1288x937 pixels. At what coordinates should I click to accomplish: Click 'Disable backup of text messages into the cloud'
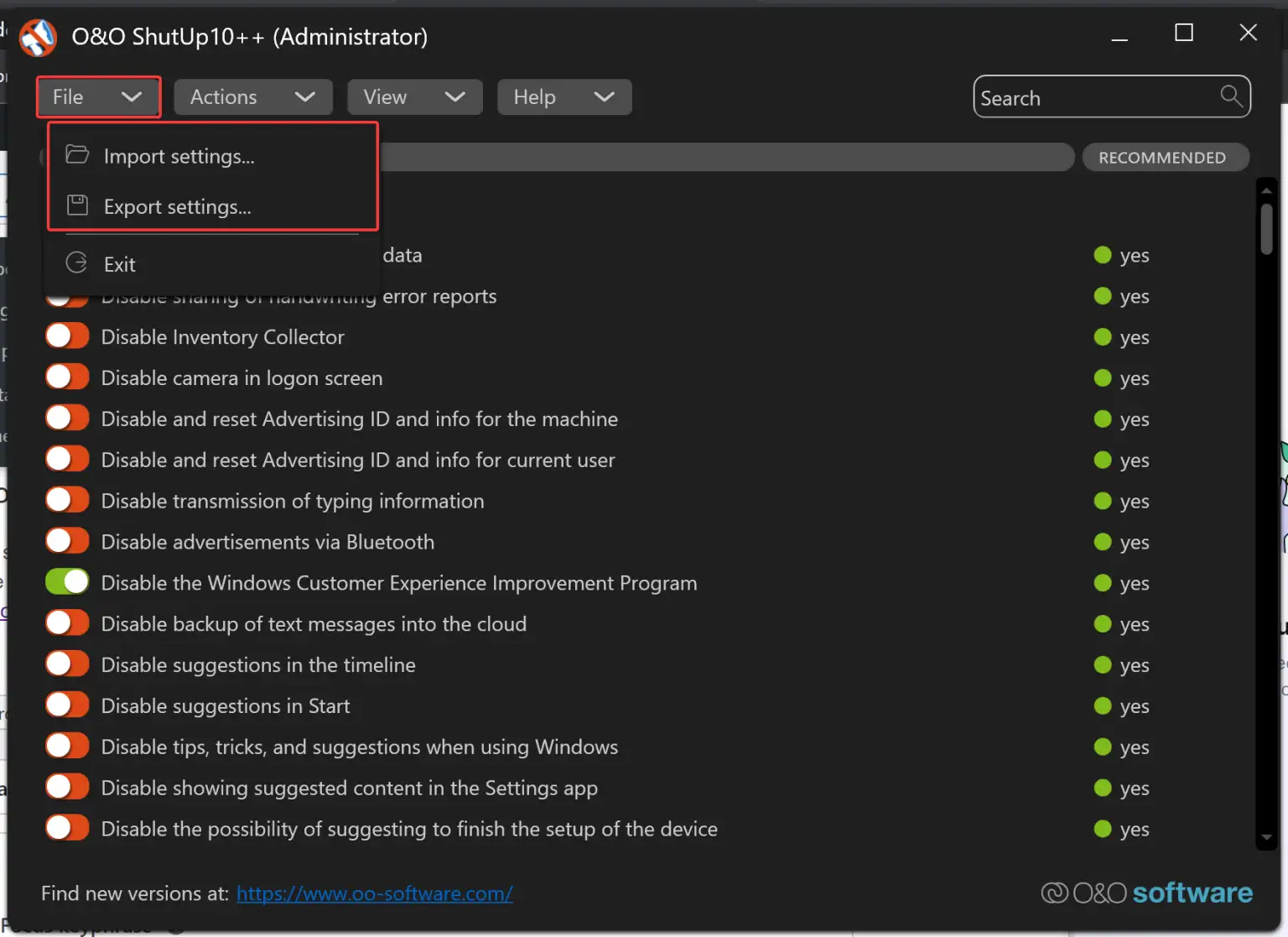click(x=314, y=624)
